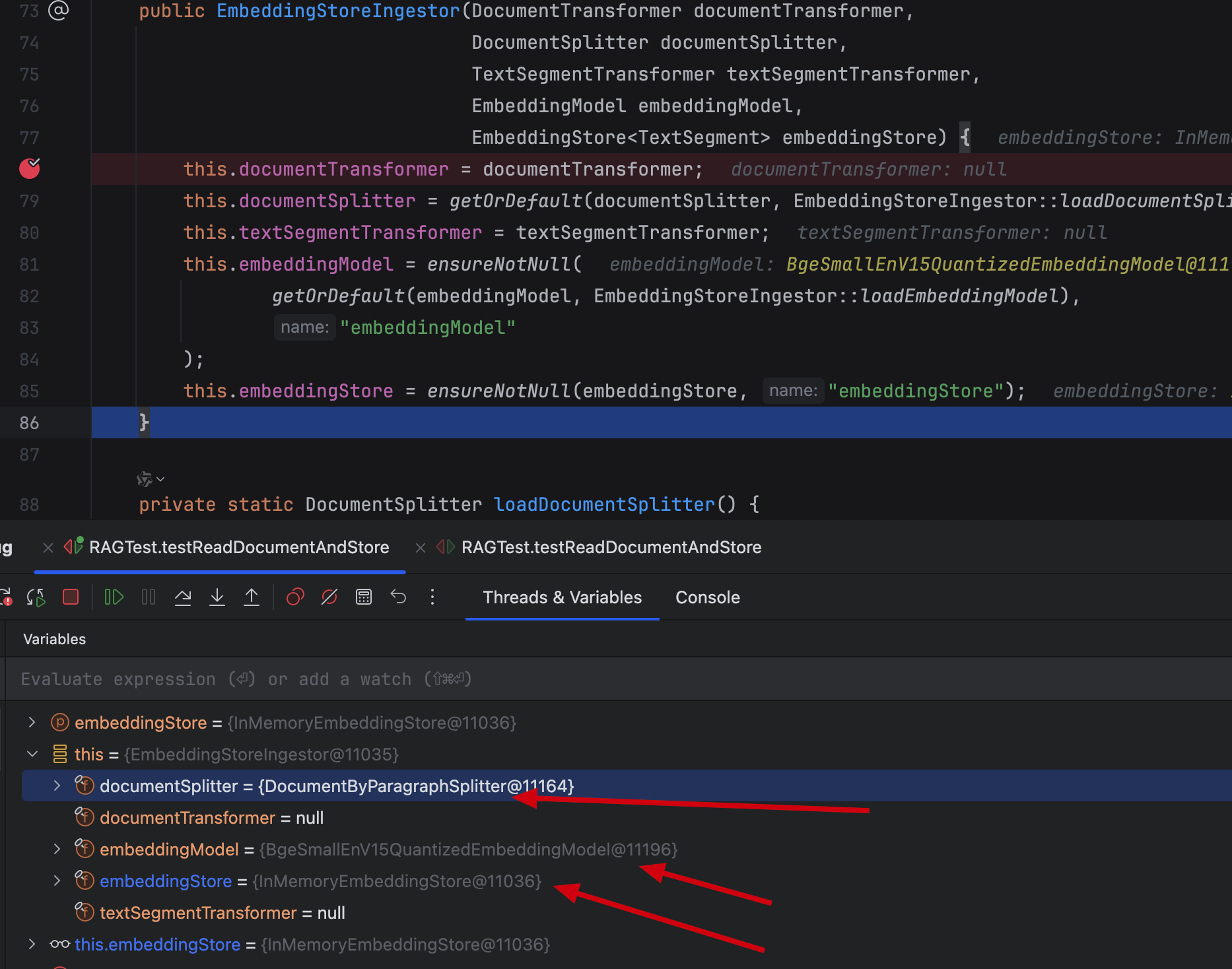Click the field icon beside documentTransformer

click(x=85, y=817)
